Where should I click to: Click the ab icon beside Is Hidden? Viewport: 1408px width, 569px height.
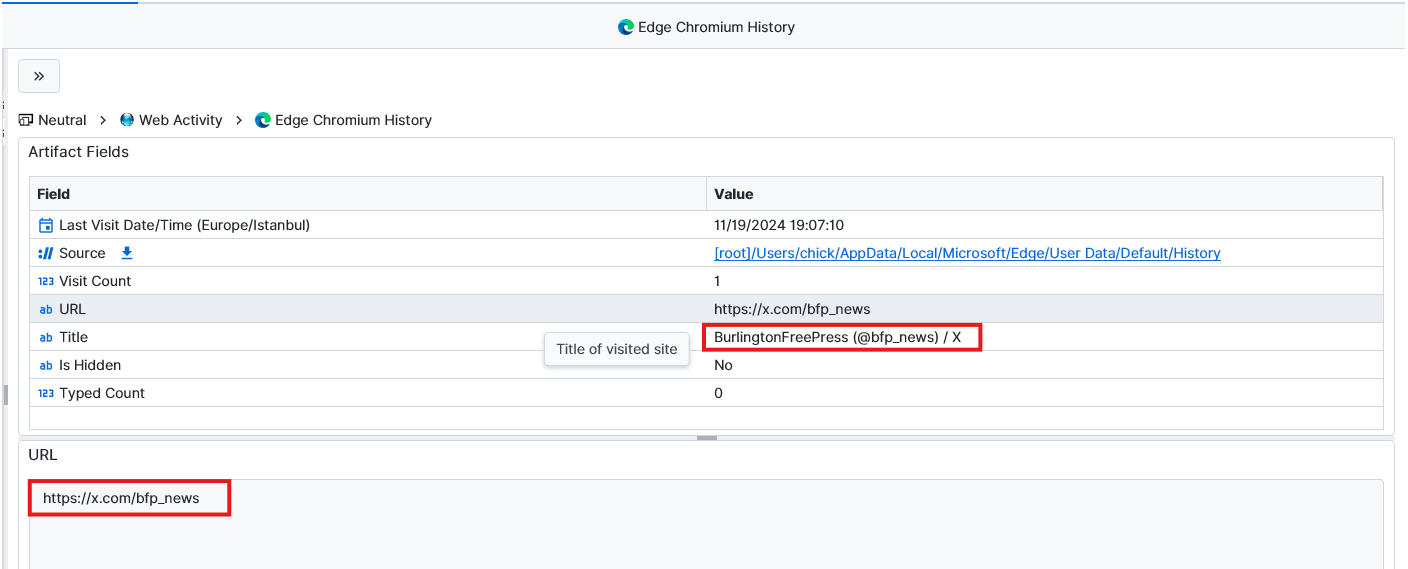pos(45,365)
